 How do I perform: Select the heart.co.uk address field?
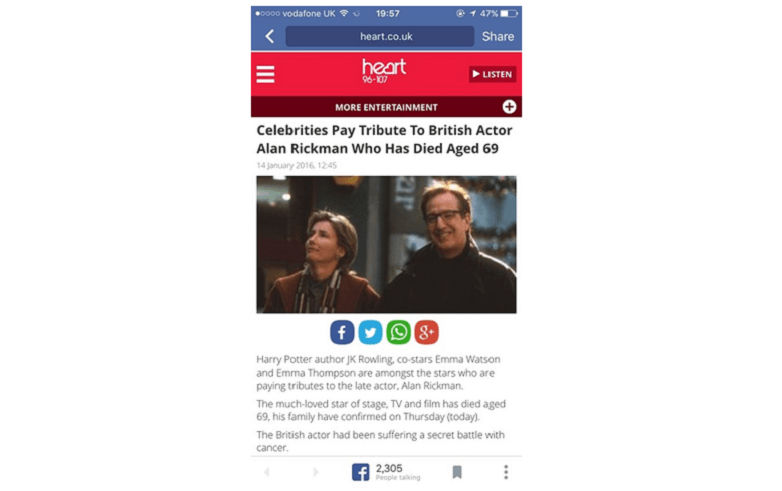click(380, 36)
